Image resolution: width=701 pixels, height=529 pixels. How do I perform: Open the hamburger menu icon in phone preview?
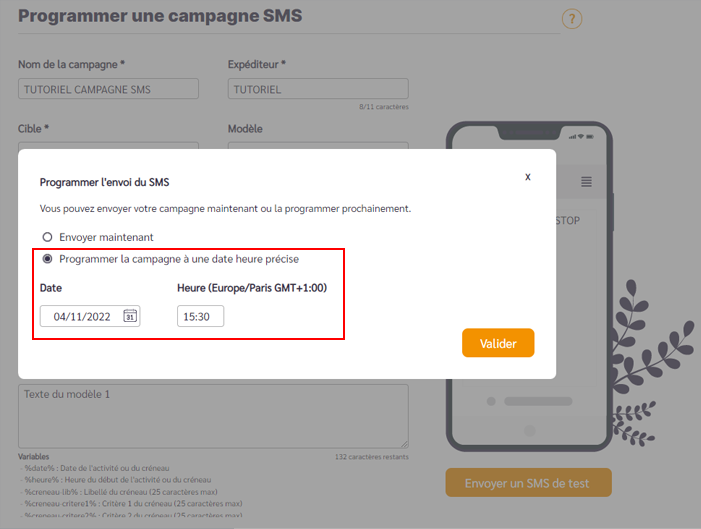coord(586,182)
